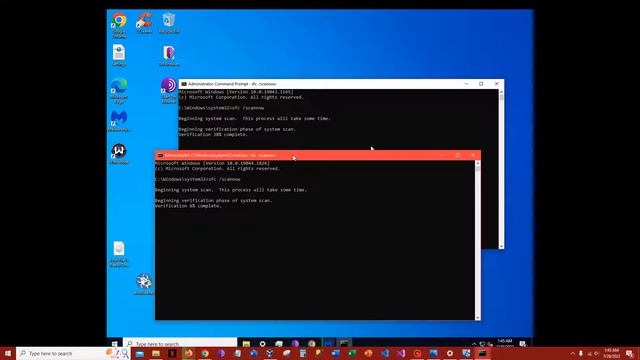Click the scroll down arrow in back Command Prompt
This screenshot has height=360, width=640.
click(501, 246)
